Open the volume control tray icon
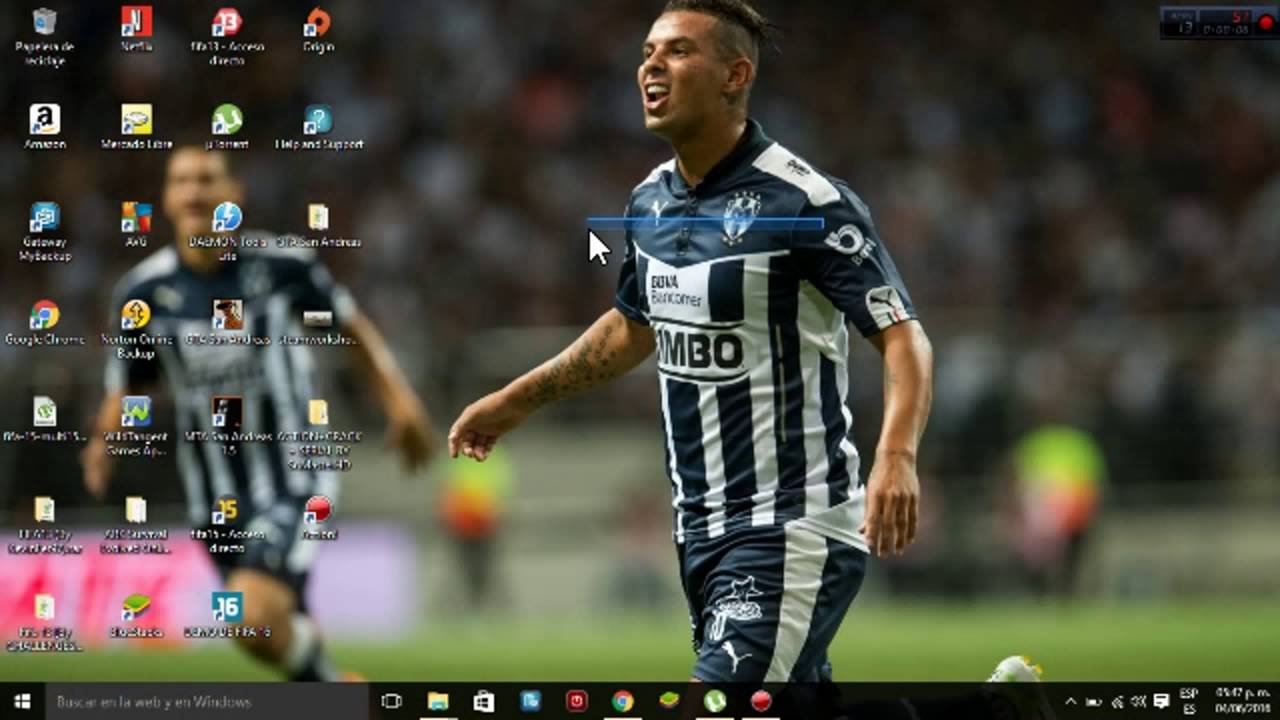This screenshot has width=1280, height=720. tap(1139, 701)
